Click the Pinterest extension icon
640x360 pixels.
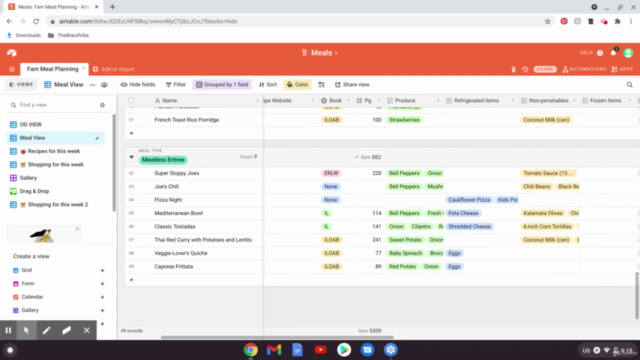564,21
